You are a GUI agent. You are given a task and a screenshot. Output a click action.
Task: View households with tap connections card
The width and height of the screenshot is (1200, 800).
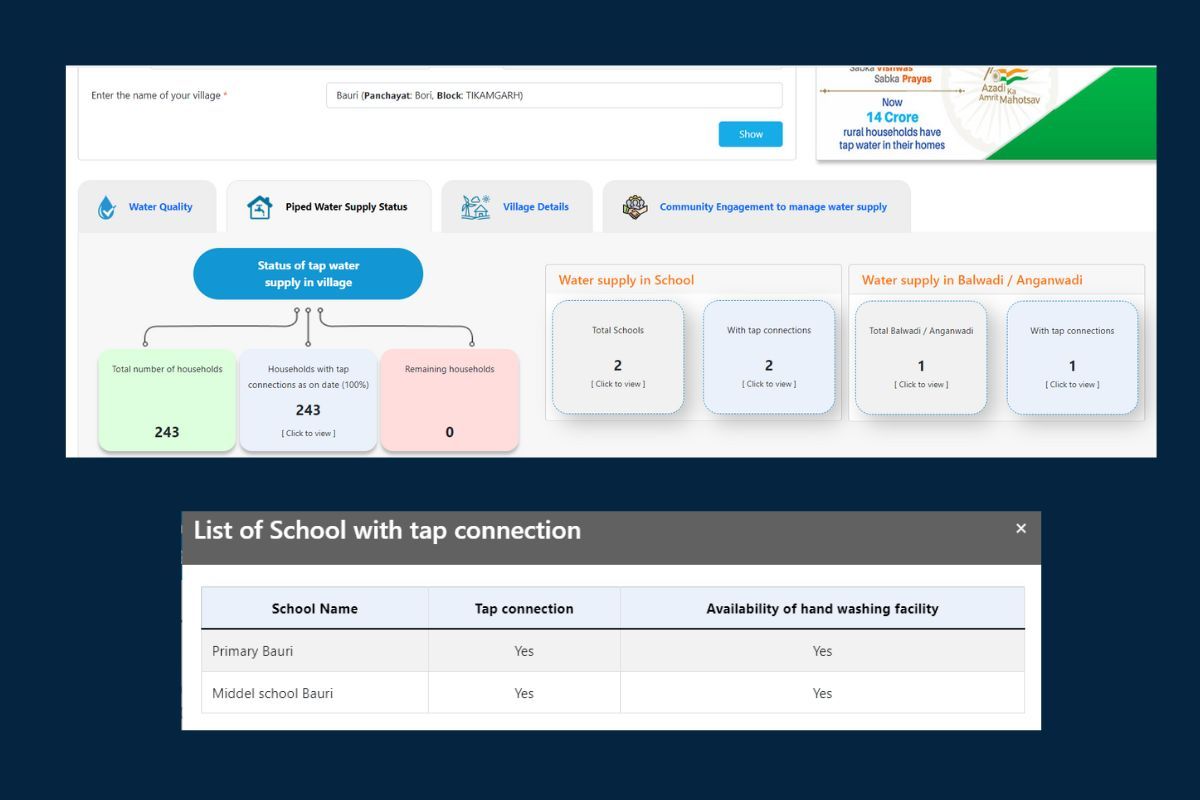tap(308, 400)
